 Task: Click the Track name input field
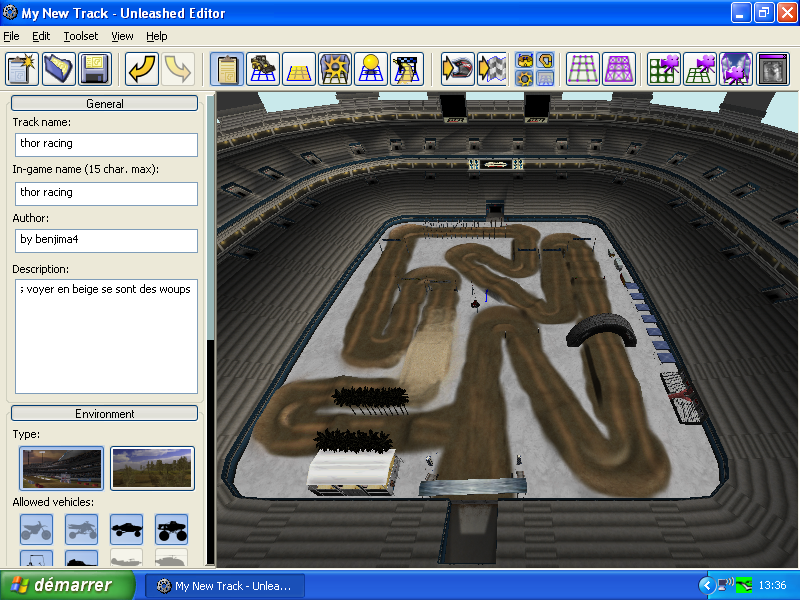(x=105, y=144)
